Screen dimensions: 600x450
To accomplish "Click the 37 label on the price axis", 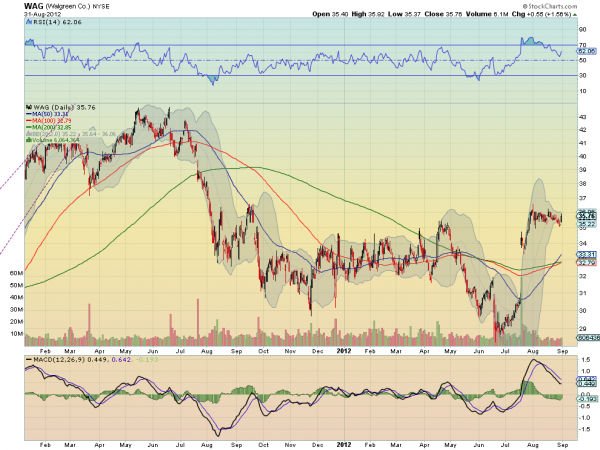I will (x=582, y=198).
